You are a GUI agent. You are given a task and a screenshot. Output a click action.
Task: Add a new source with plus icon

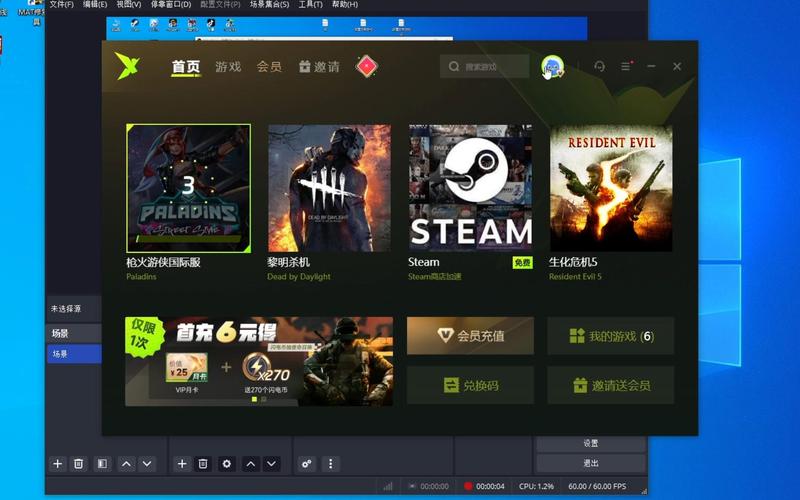point(182,464)
